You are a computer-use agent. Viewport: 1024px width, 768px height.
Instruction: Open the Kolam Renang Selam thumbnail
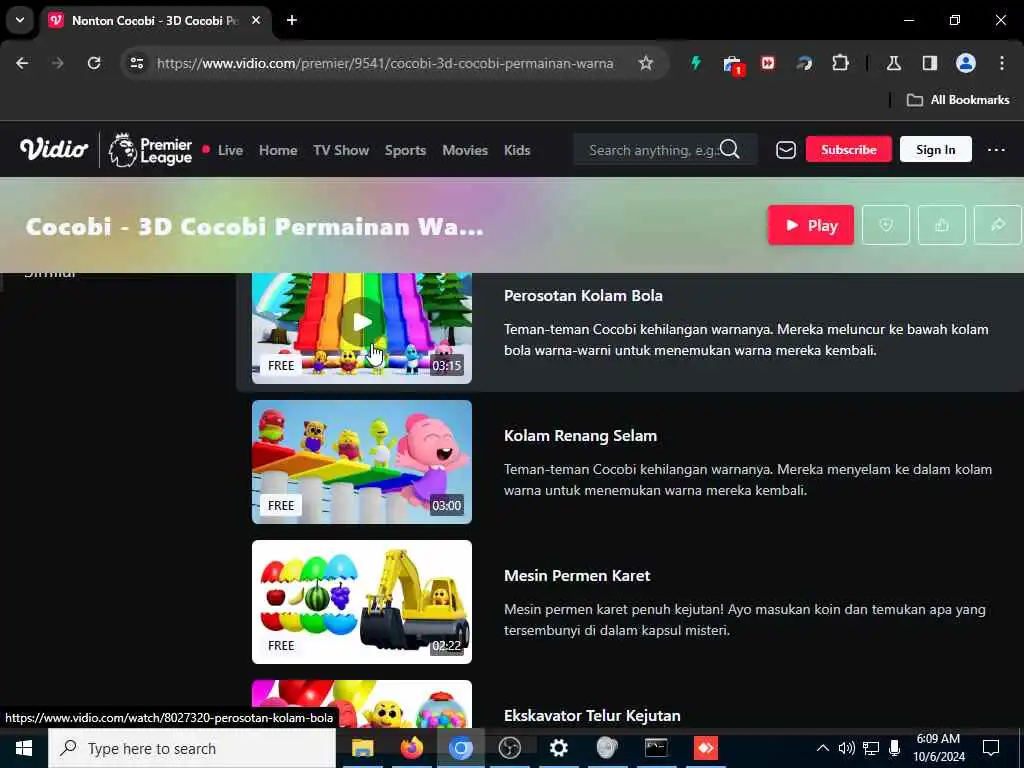(362, 462)
